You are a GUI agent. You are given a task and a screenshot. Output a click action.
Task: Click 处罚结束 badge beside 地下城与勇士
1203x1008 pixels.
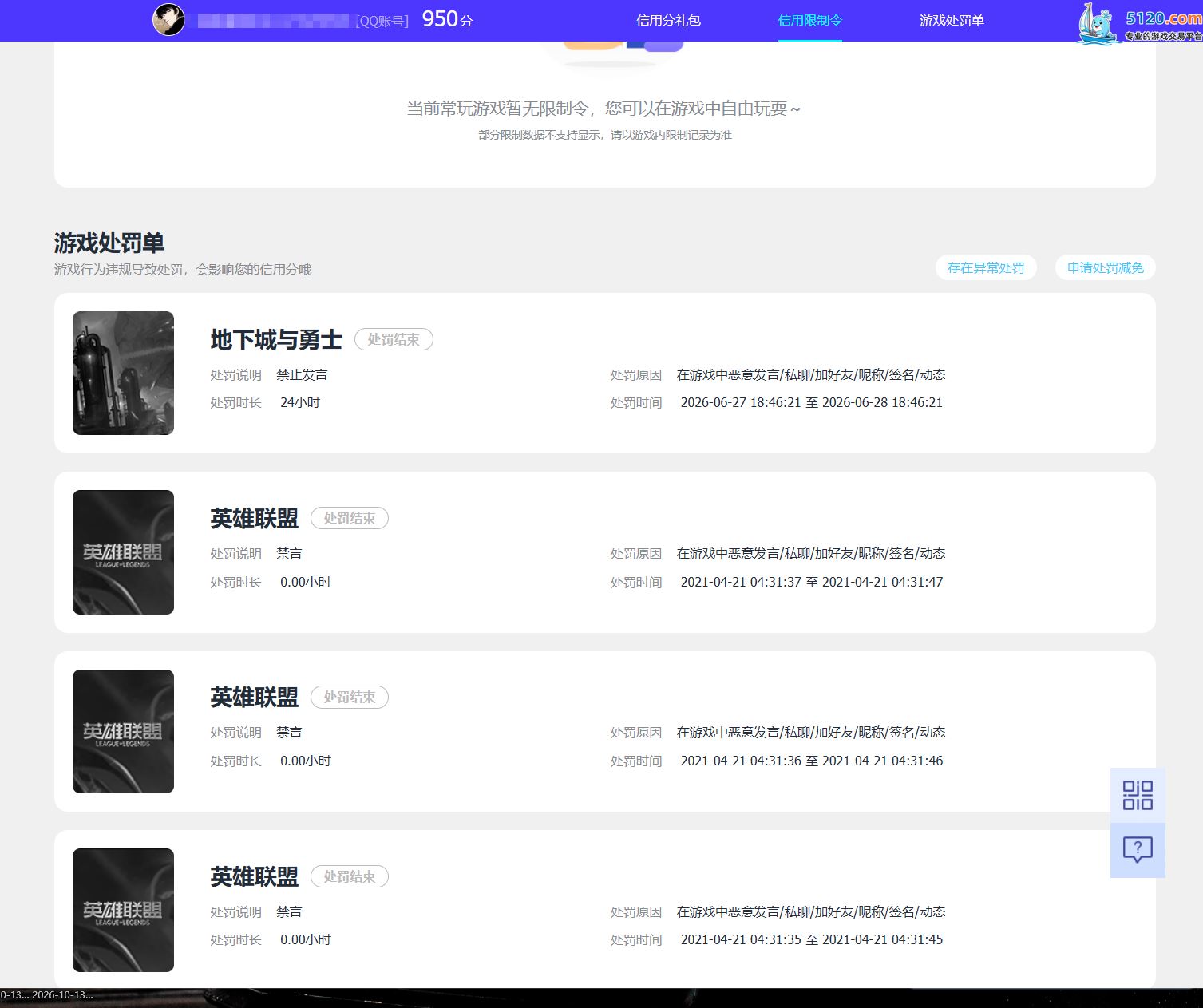click(394, 339)
